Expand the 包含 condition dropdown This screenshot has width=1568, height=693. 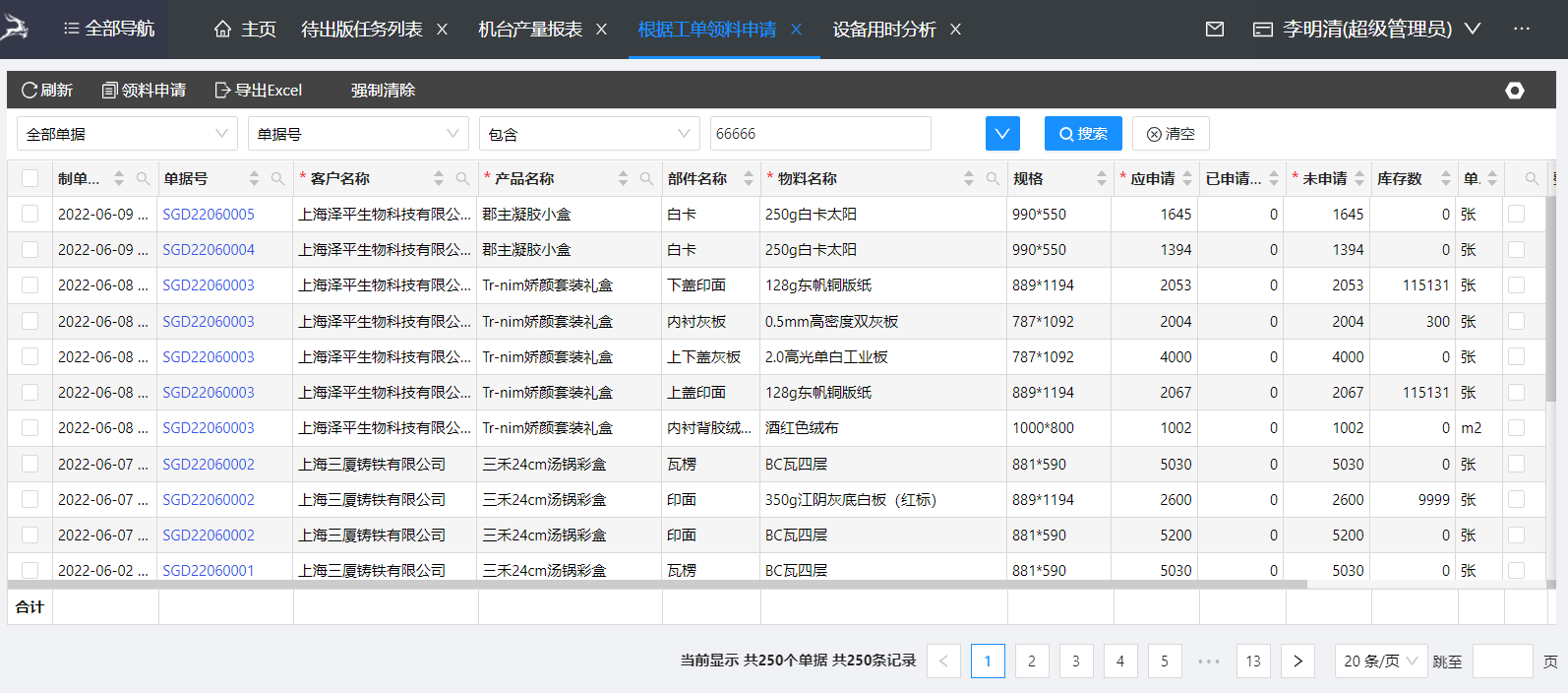[x=589, y=134]
